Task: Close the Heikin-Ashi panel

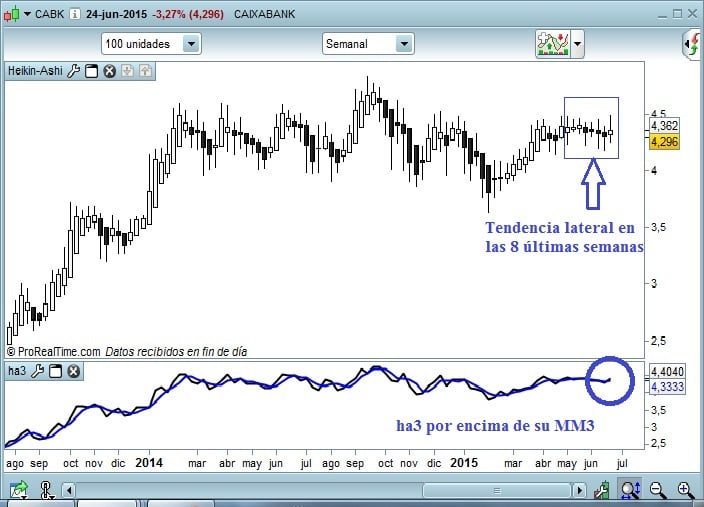Action: pos(110,71)
